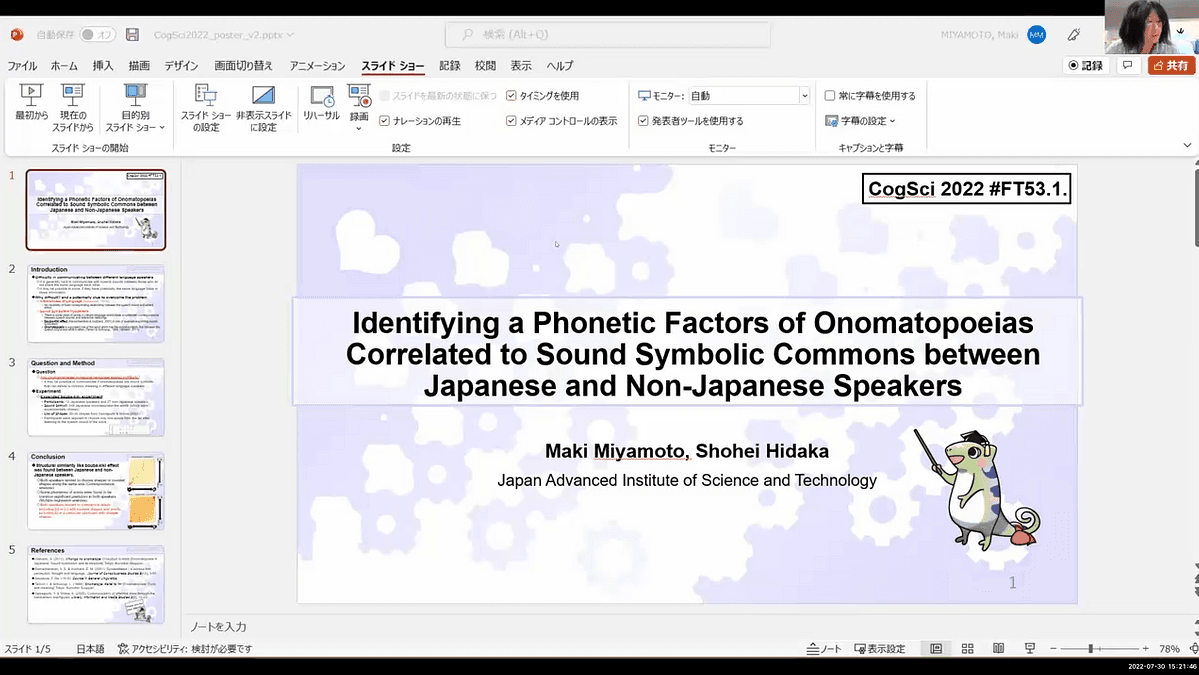Switch to the 校閲 tab
Viewport: 1199px width, 675px height.
click(x=486, y=66)
